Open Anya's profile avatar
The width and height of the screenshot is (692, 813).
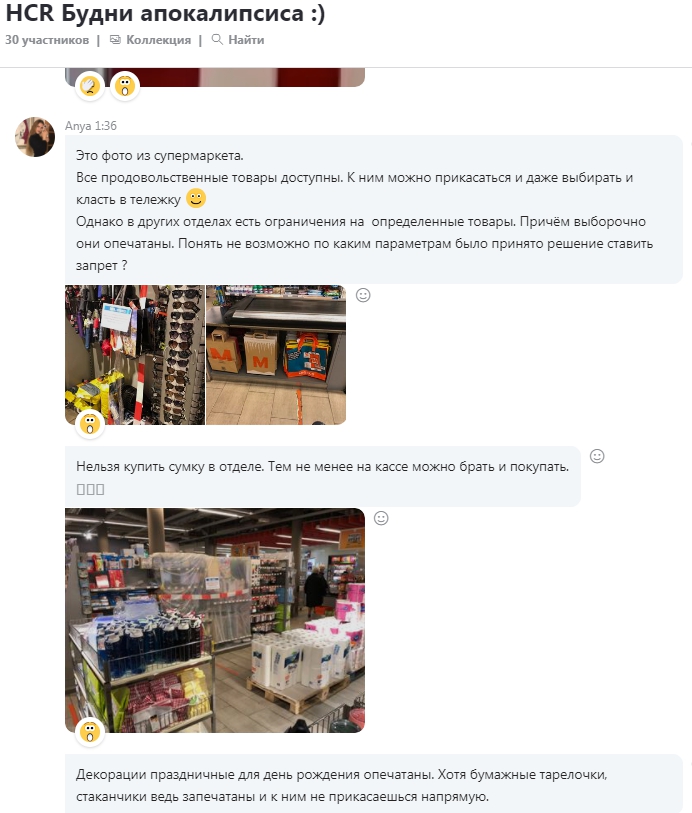[35, 137]
